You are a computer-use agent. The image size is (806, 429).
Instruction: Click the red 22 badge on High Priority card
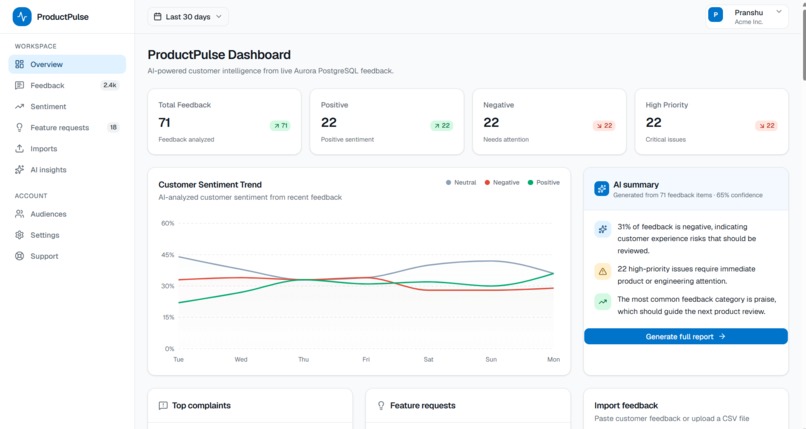[766, 125]
